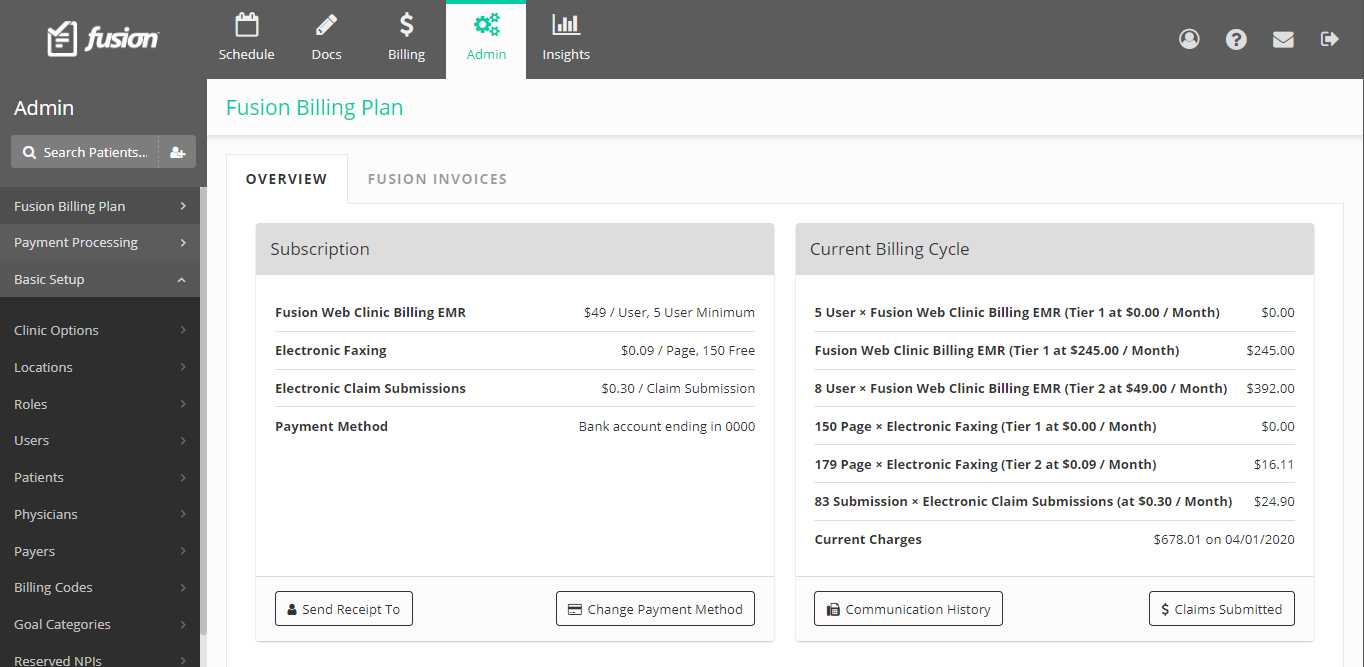Open the user profile icon

[x=1189, y=39]
